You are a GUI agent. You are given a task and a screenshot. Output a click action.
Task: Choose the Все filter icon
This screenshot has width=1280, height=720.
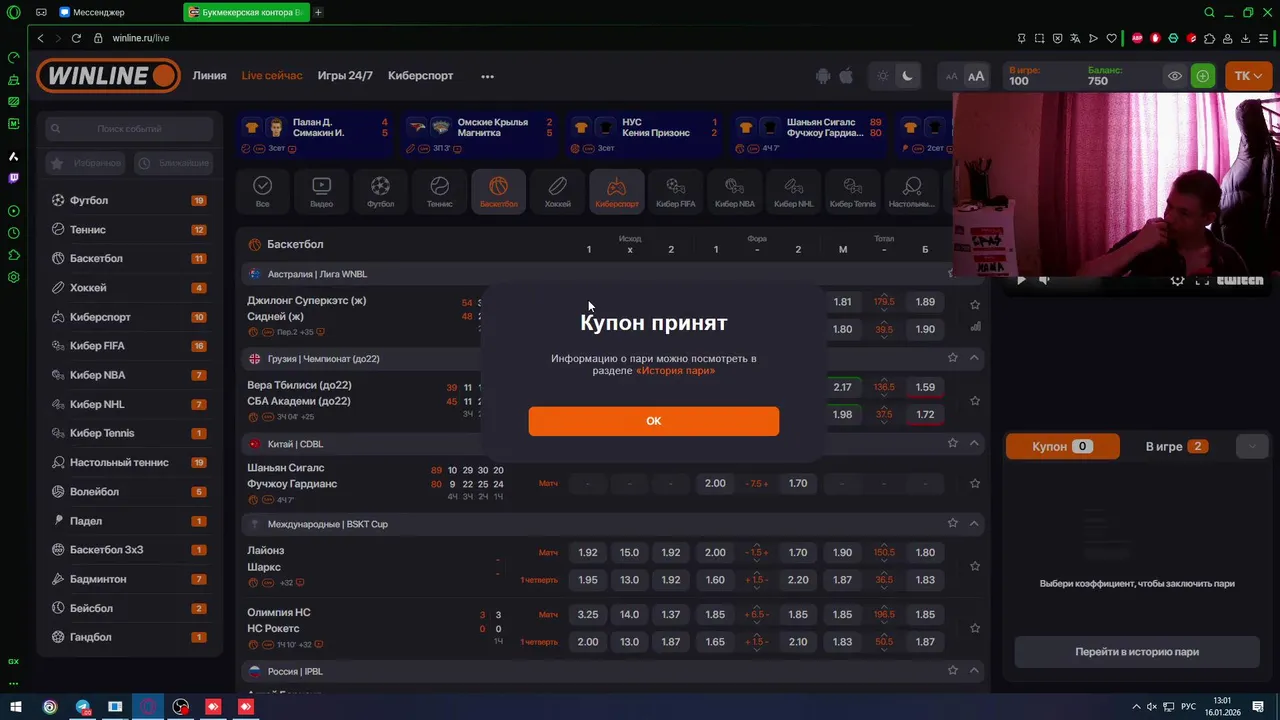pyautogui.click(x=262, y=191)
